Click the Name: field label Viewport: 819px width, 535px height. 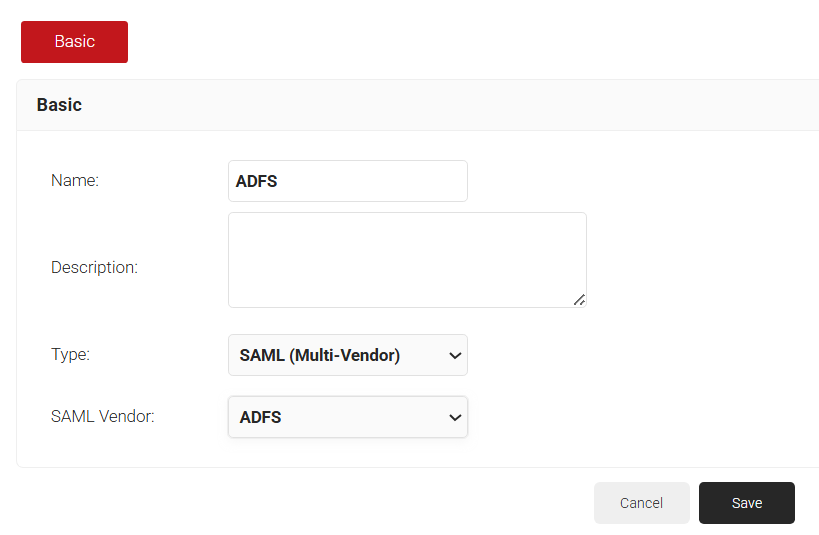click(x=75, y=181)
